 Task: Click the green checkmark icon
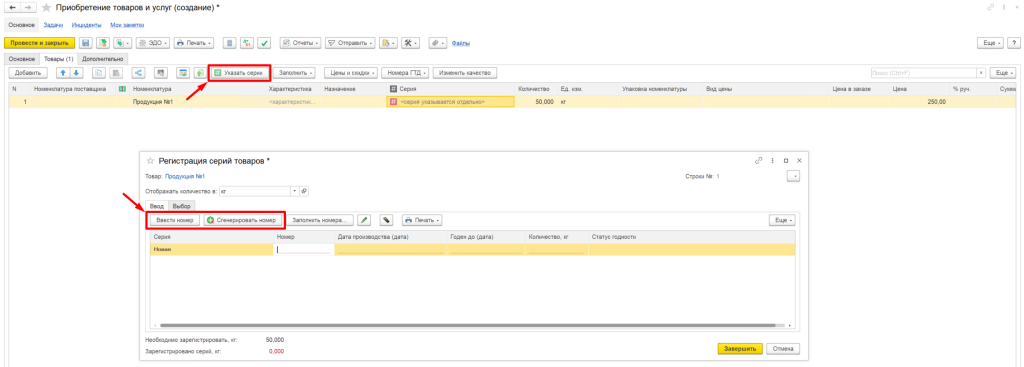pos(264,43)
